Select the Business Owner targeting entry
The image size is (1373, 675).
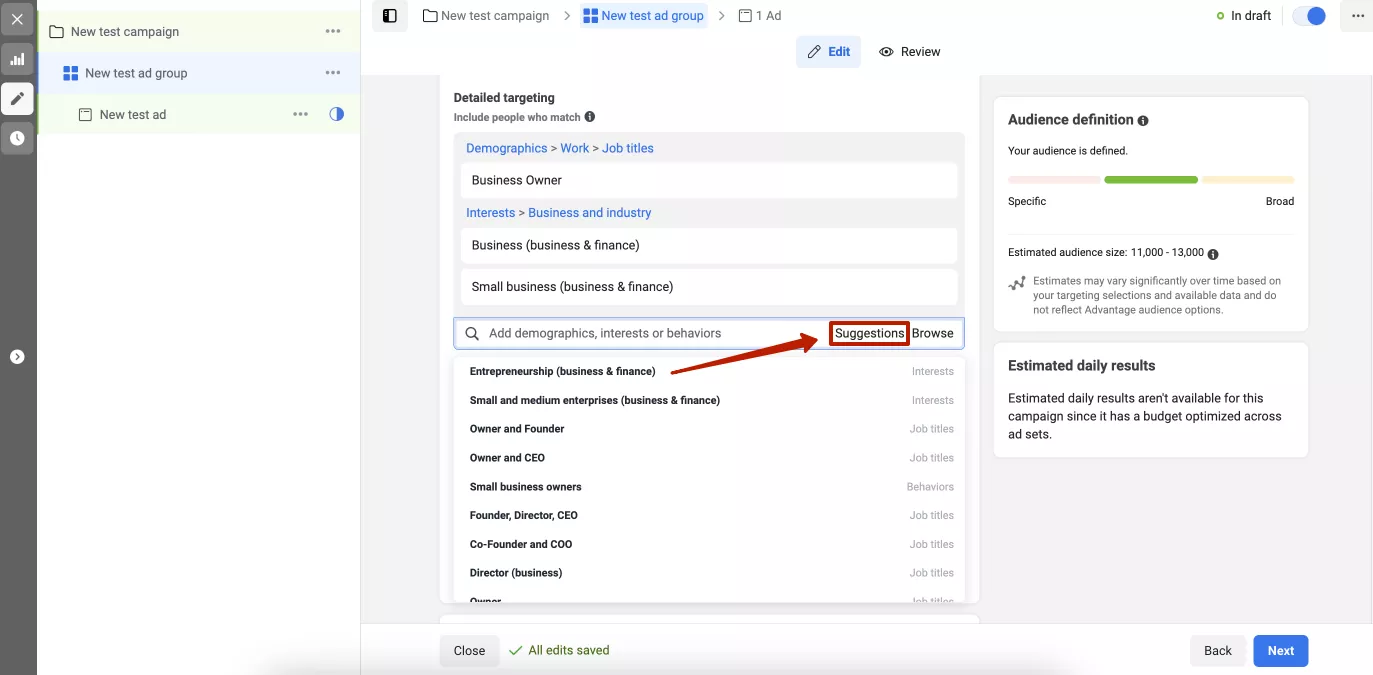click(x=709, y=180)
